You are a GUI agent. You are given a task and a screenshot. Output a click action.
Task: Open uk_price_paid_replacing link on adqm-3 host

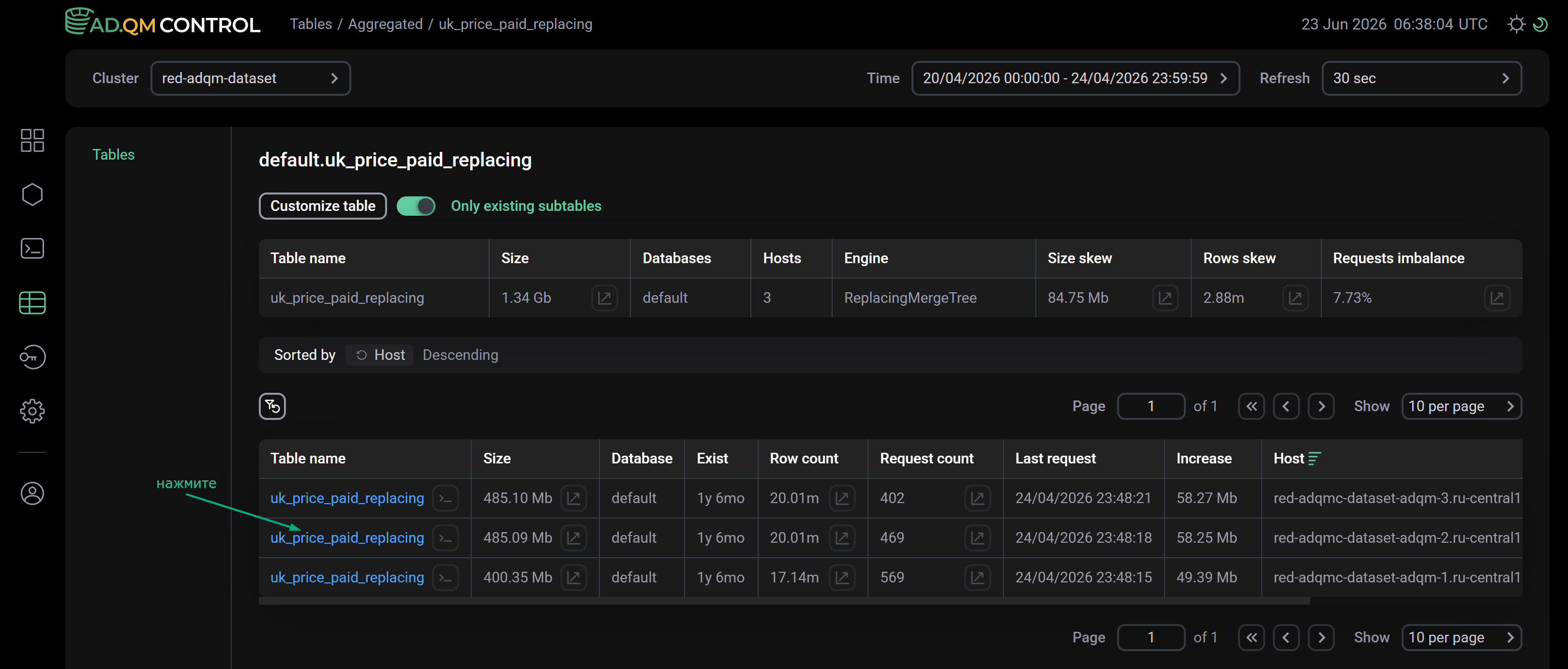coord(347,498)
